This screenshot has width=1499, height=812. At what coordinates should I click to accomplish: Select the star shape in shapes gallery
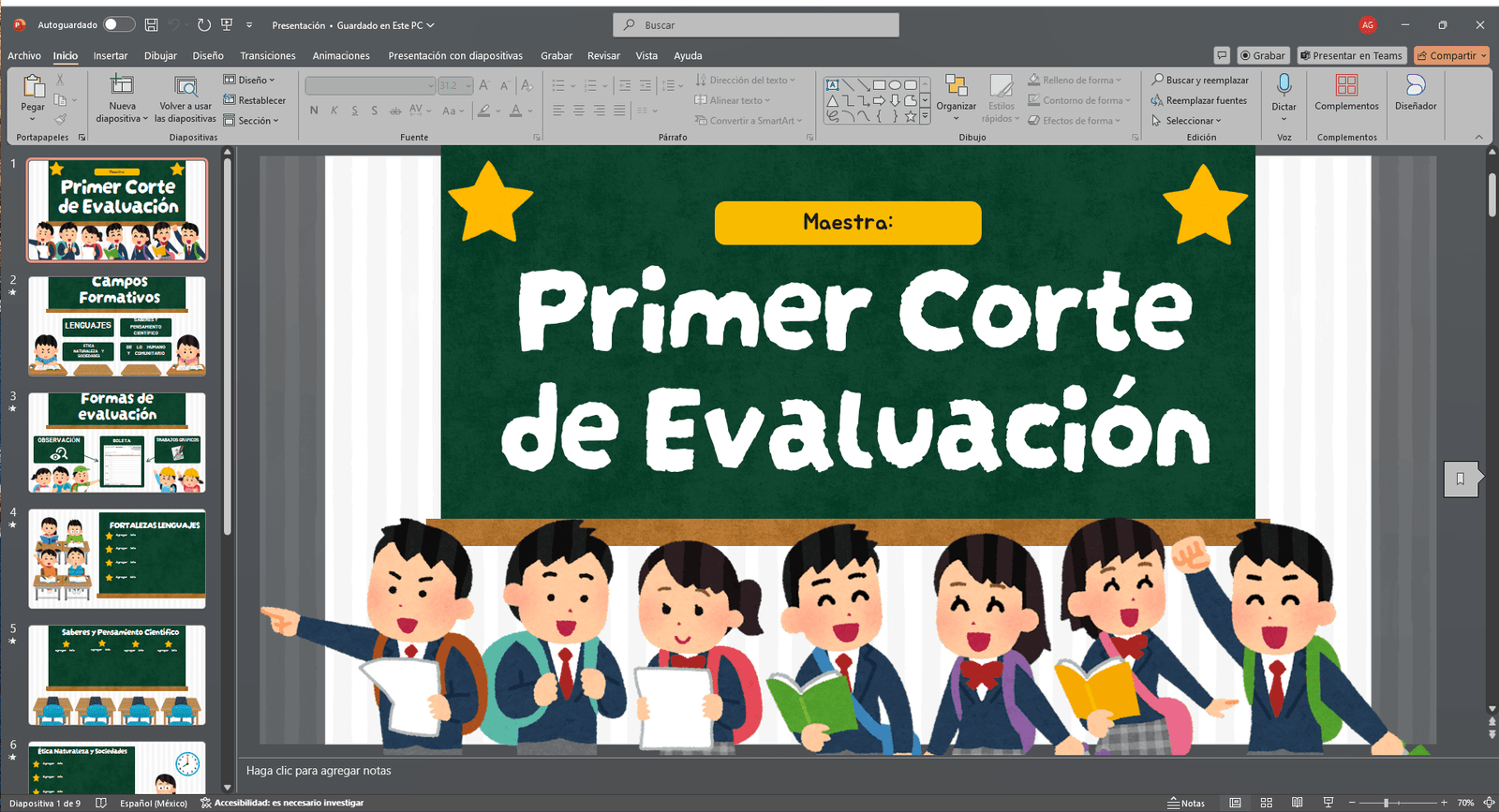(910, 116)
